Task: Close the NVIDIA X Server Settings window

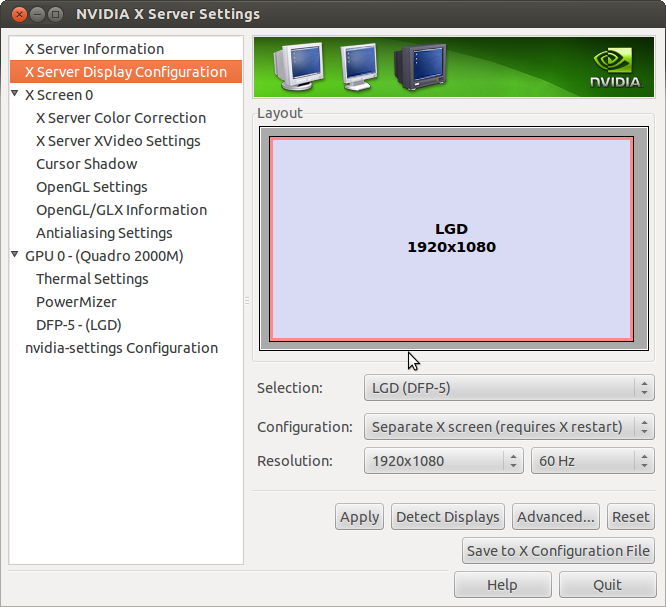Action: coord(19,14)
